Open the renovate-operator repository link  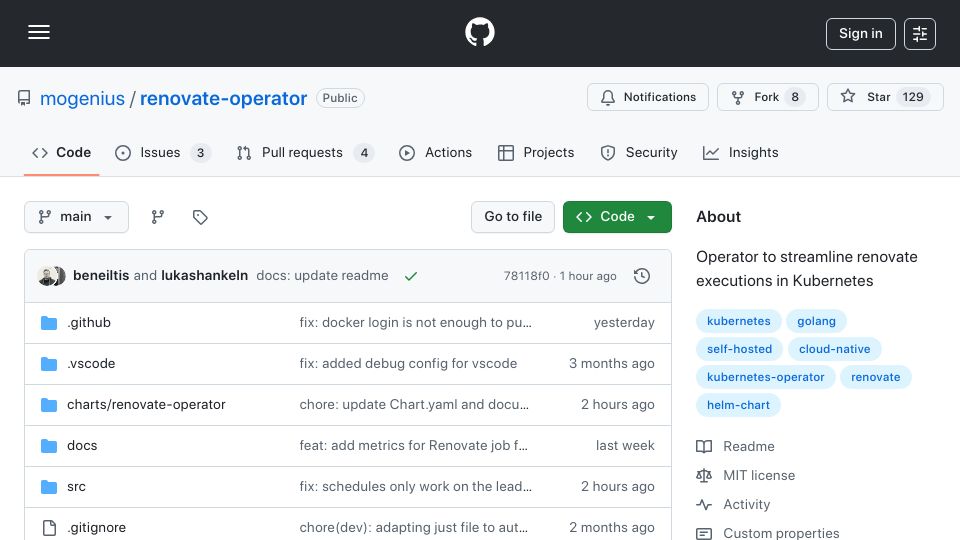tap(223, 98)
